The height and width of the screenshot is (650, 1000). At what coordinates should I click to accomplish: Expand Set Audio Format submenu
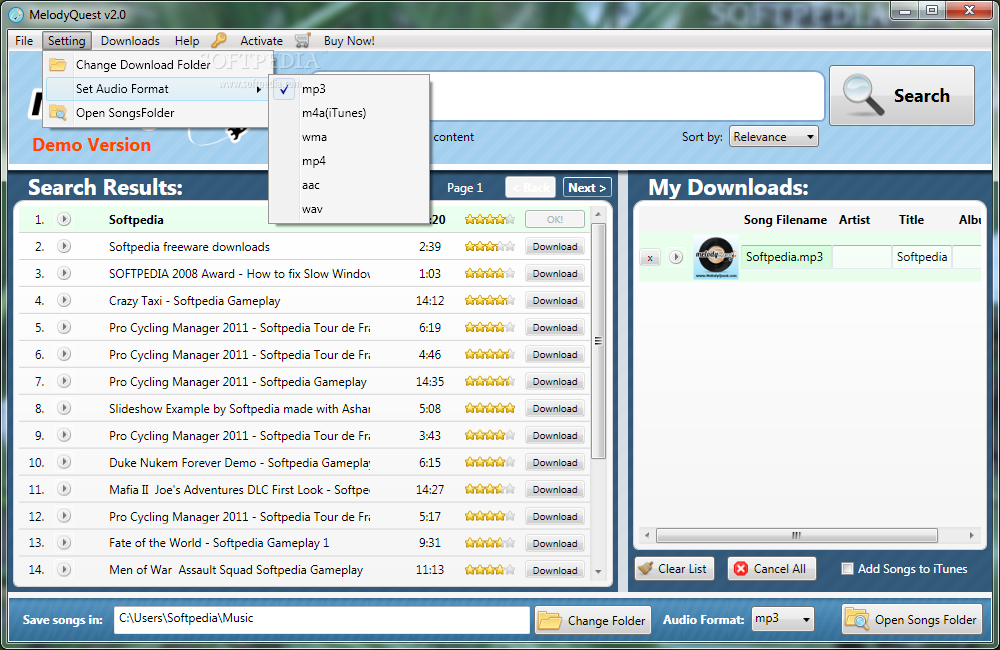click(157, 89)
